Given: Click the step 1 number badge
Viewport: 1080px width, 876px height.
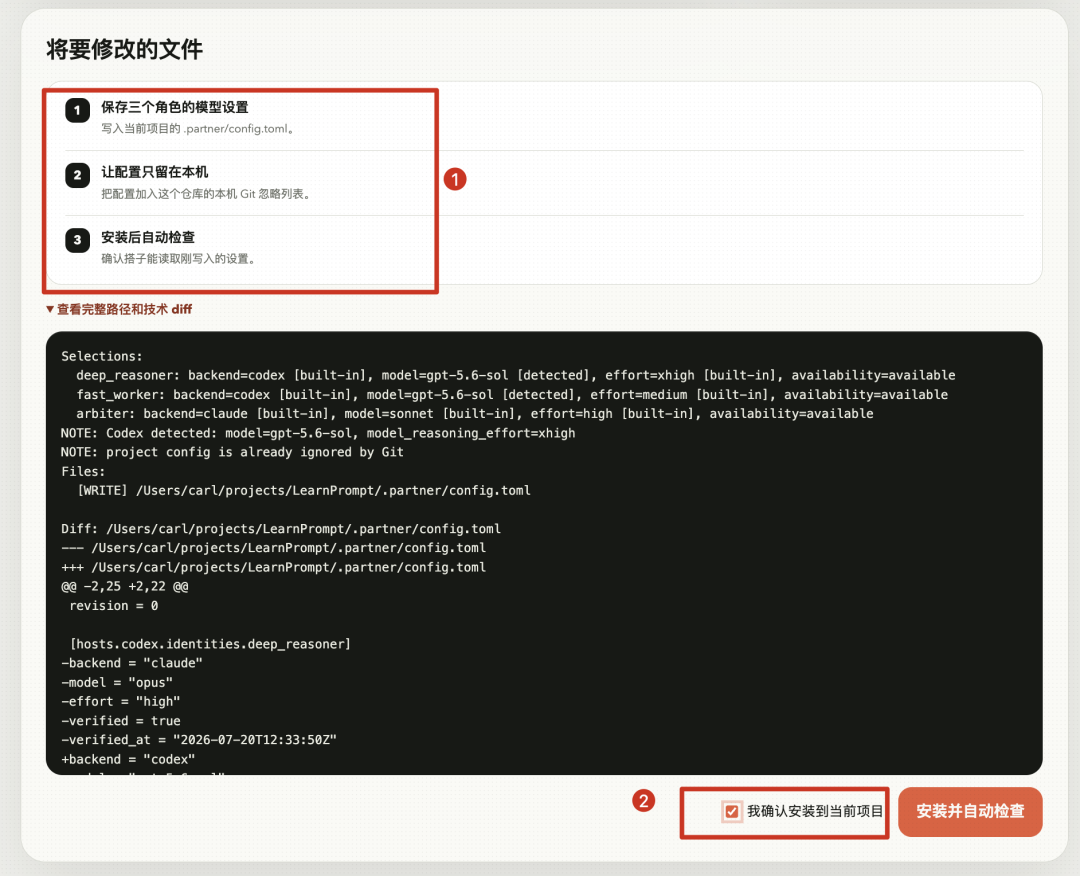Looking at the screenshot, I should pyautogui.click(x=77, y=110).
